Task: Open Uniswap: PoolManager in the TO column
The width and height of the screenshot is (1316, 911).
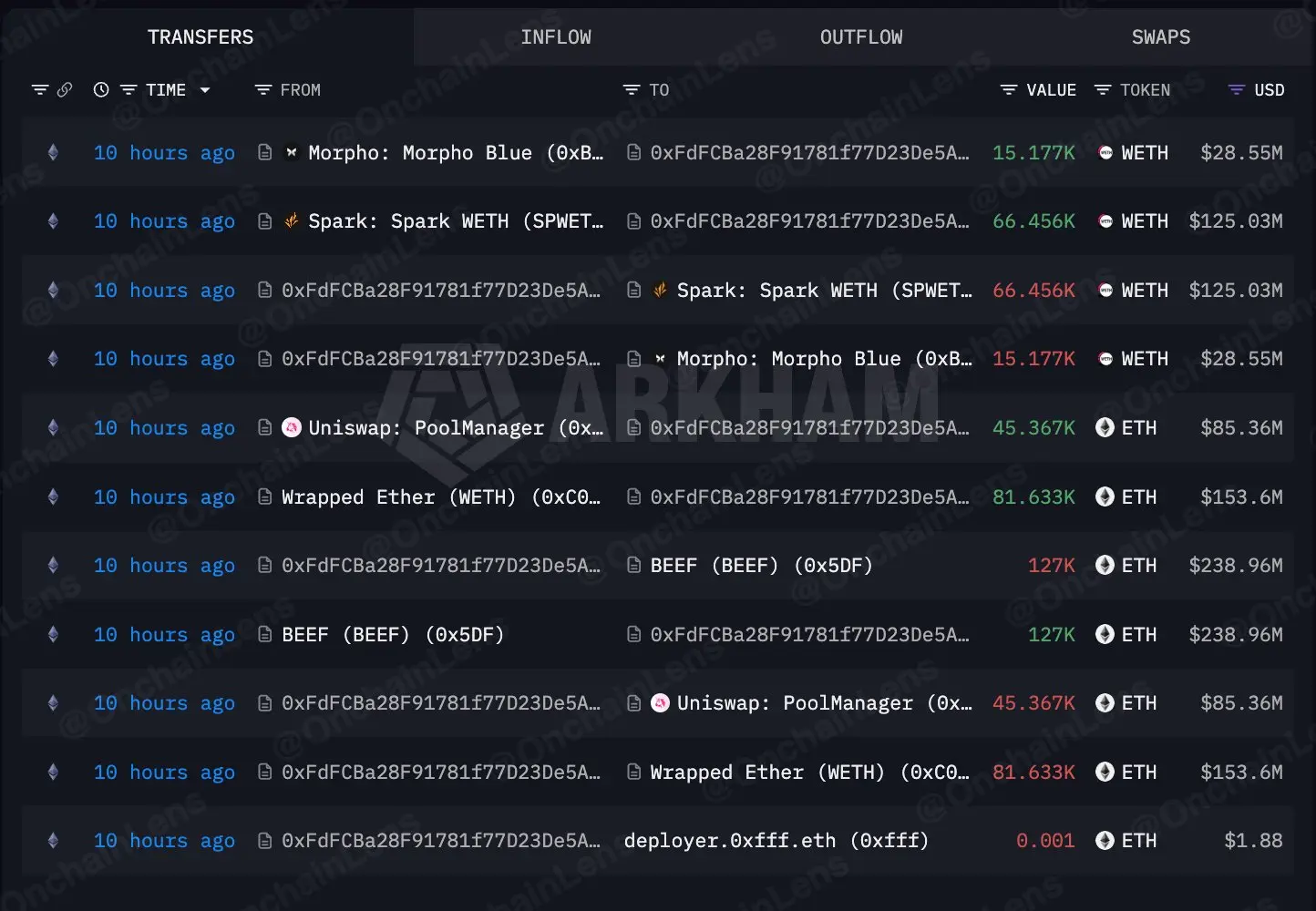Action: [825, 703]
